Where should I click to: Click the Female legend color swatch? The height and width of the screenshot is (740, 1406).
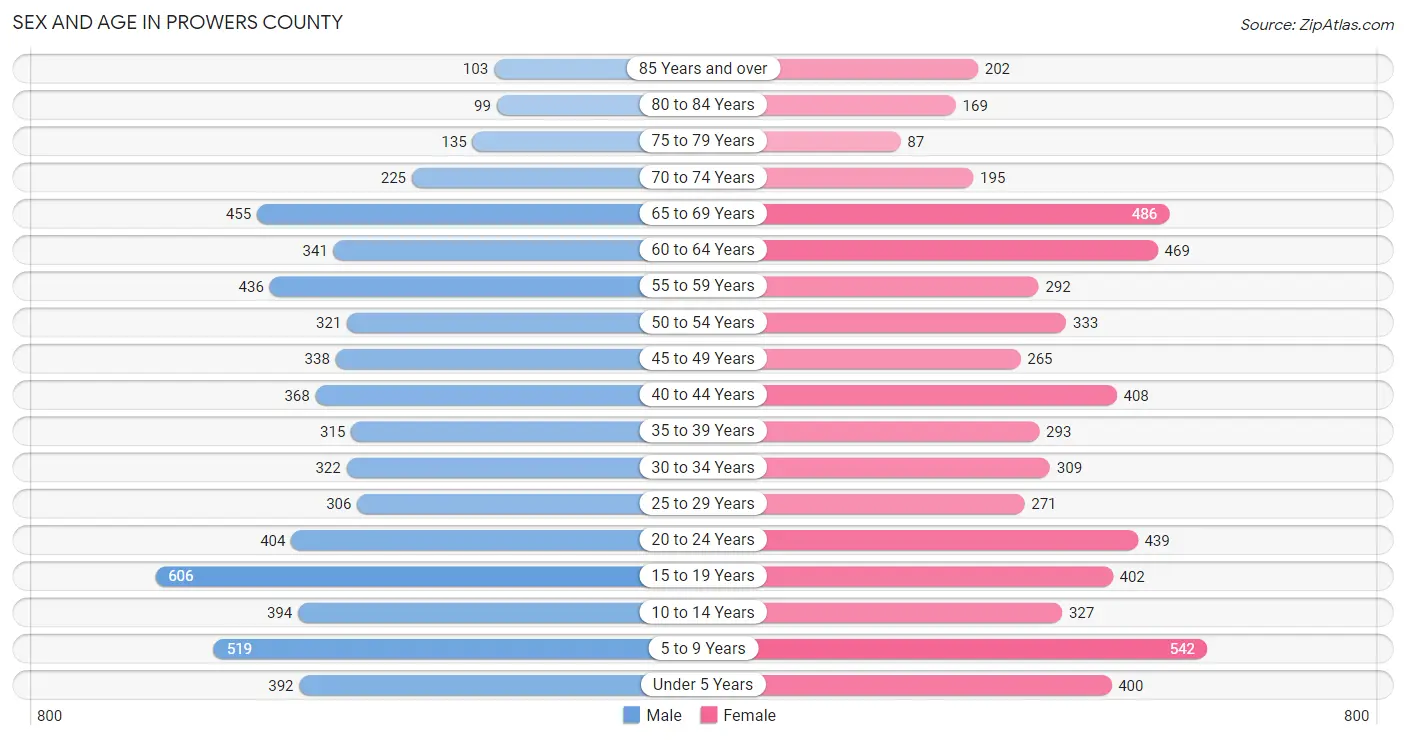(709, 715)
